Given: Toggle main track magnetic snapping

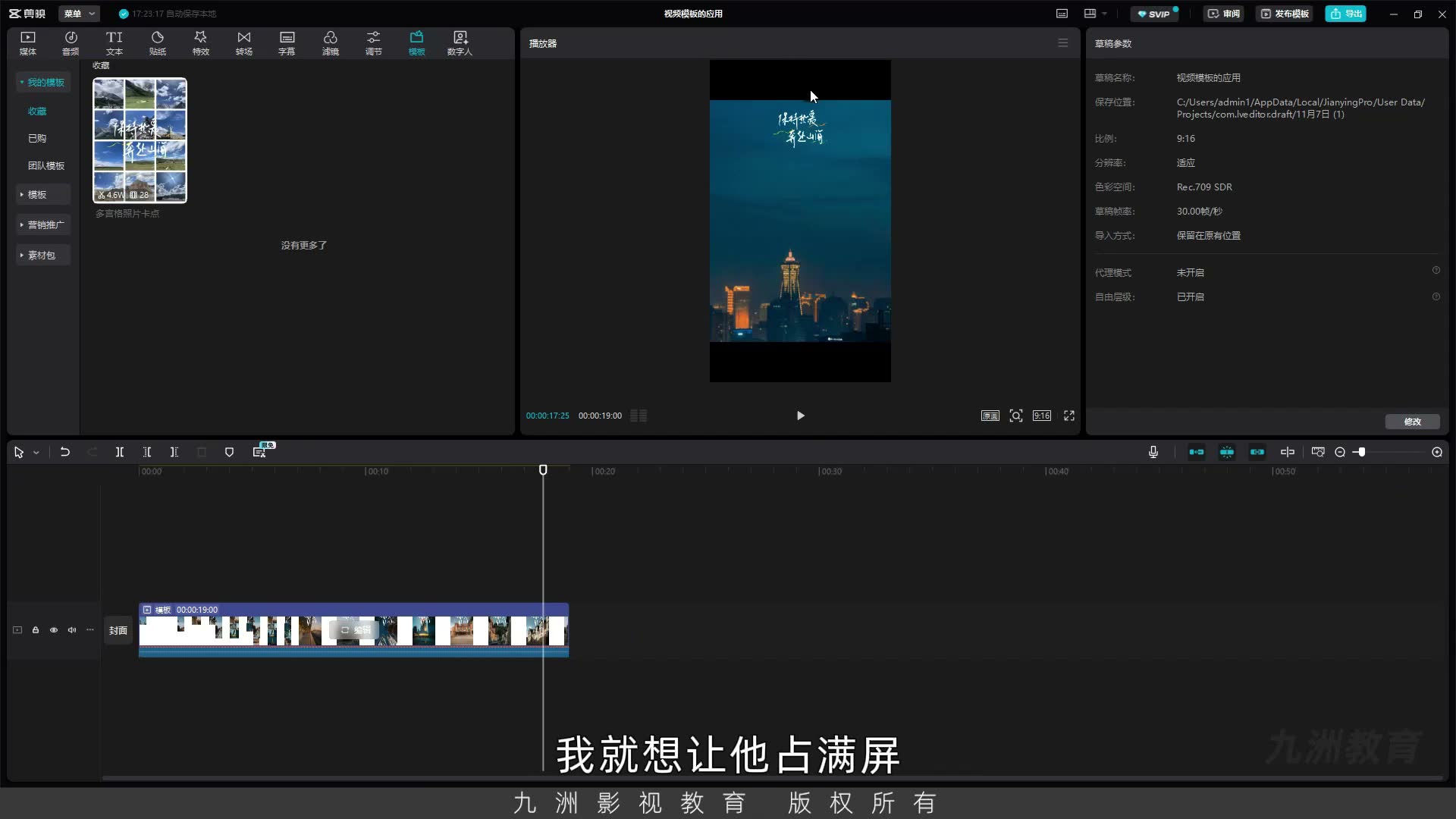Looking at the screenshot, I should click(x=1197, y=452).
